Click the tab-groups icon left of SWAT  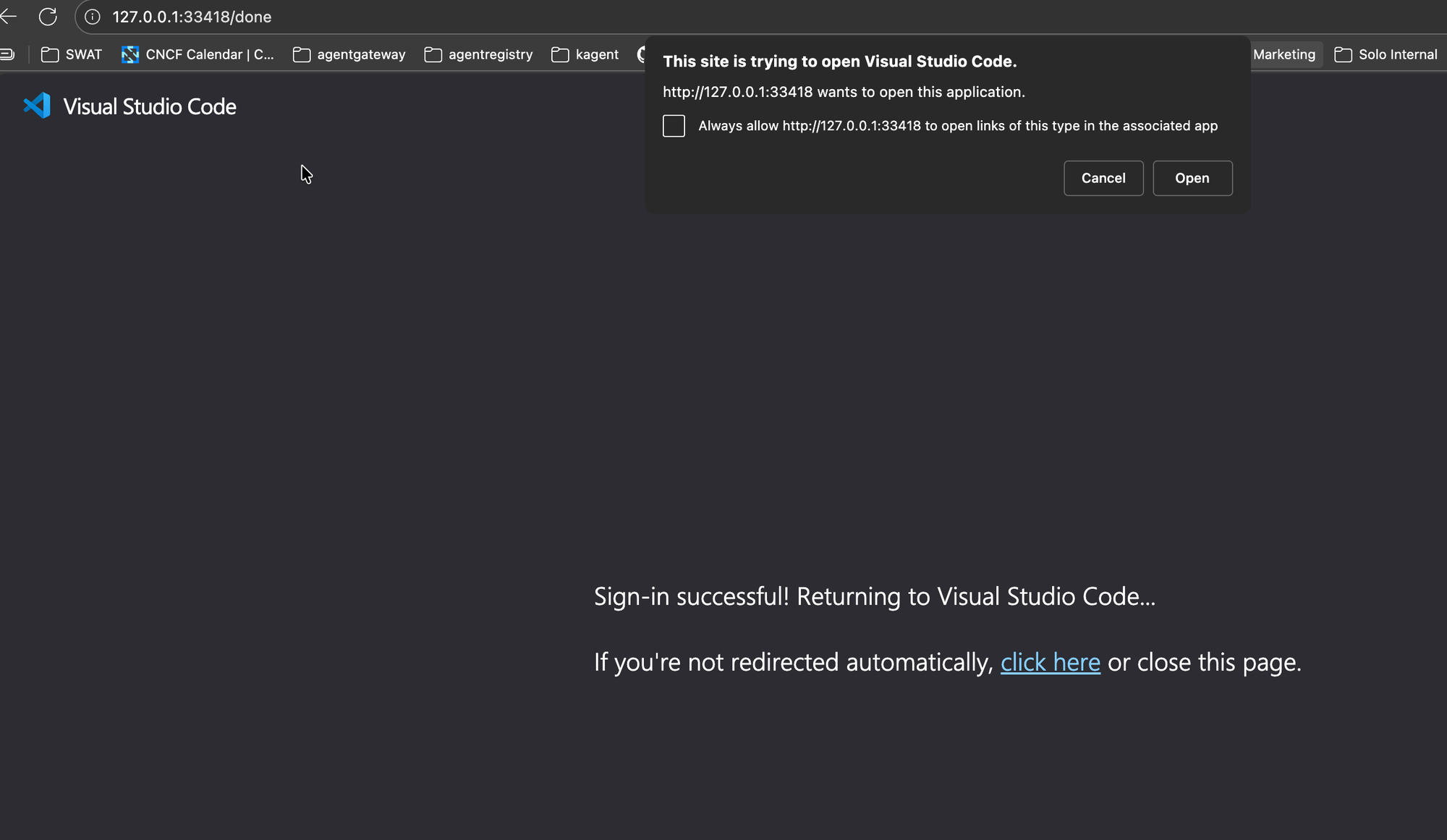[7, 55]
